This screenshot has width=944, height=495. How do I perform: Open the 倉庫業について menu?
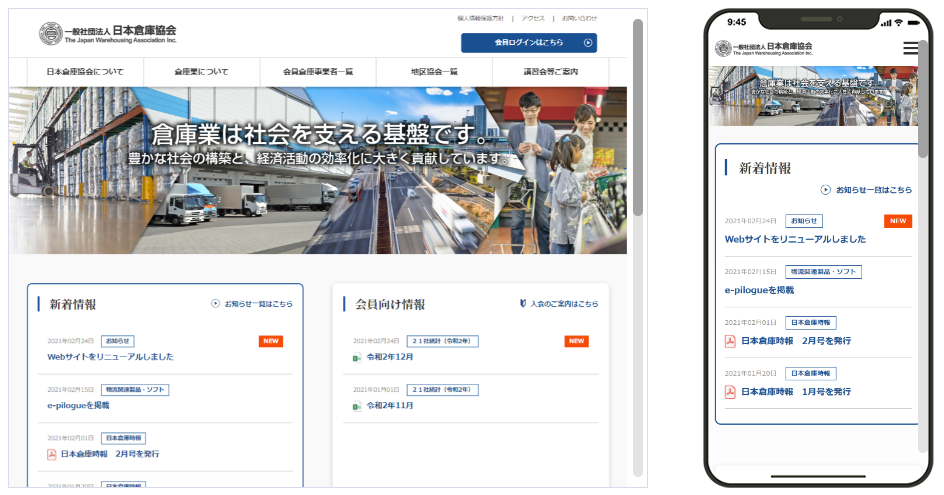pos(202,72)
